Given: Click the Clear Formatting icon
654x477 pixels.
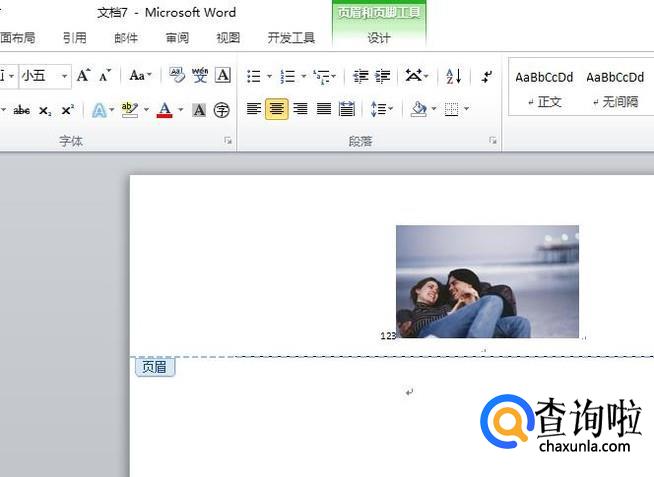Looking at the screenshot, I should [x=177, y=76].
